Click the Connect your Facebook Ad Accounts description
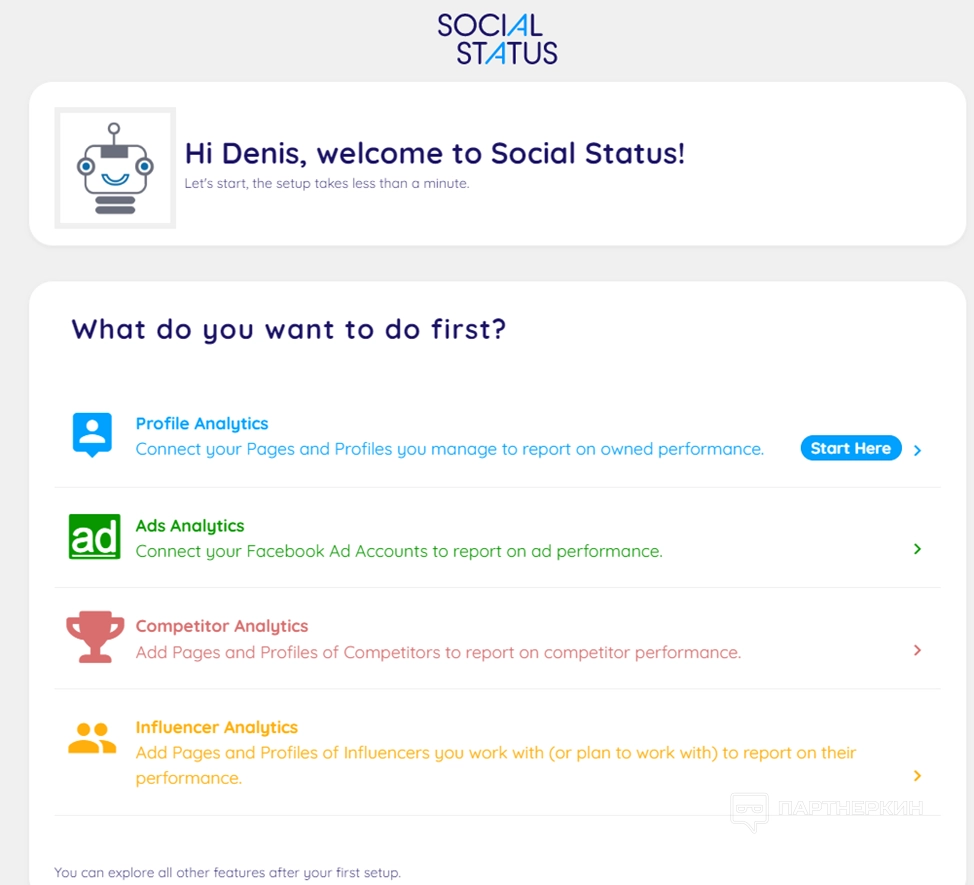 [399, 551]
